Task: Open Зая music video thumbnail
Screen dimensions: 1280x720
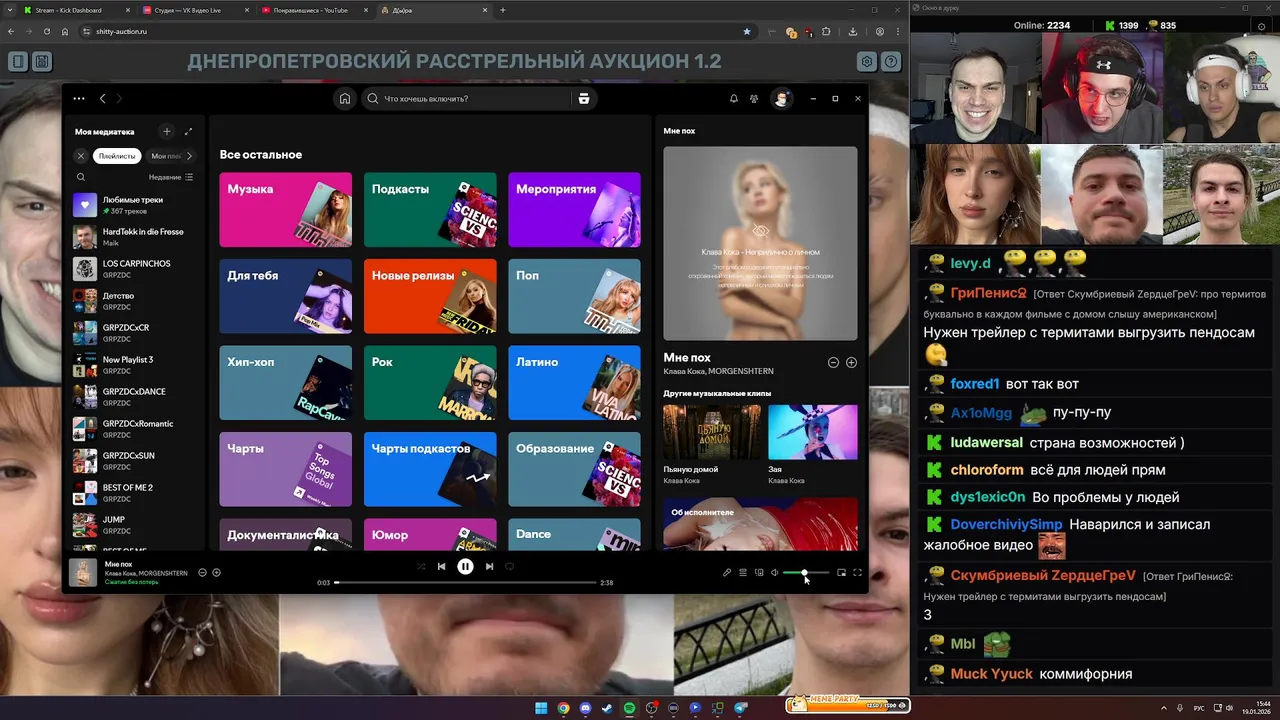Action: pyautogui.click(x=812, y=432)
